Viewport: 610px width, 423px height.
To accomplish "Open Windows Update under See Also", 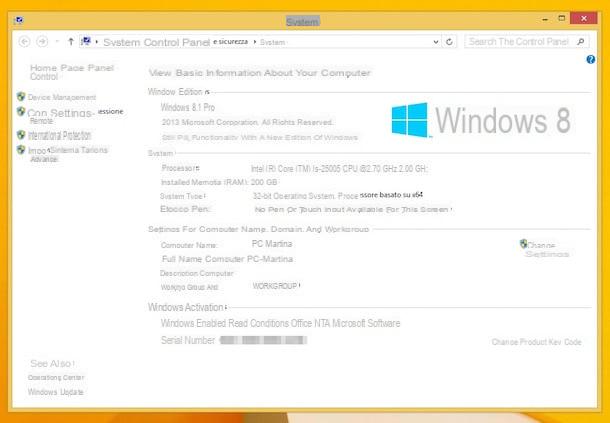I will click(56, 392).
